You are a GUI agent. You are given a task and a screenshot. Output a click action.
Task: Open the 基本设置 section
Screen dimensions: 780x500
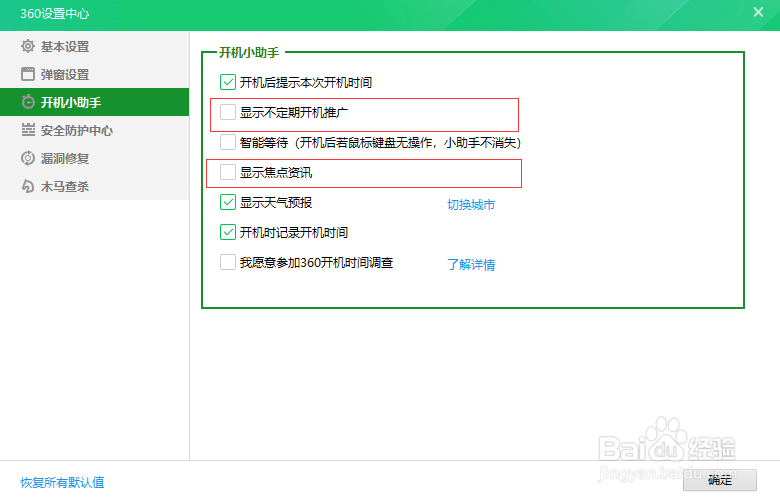click(95, 46)
